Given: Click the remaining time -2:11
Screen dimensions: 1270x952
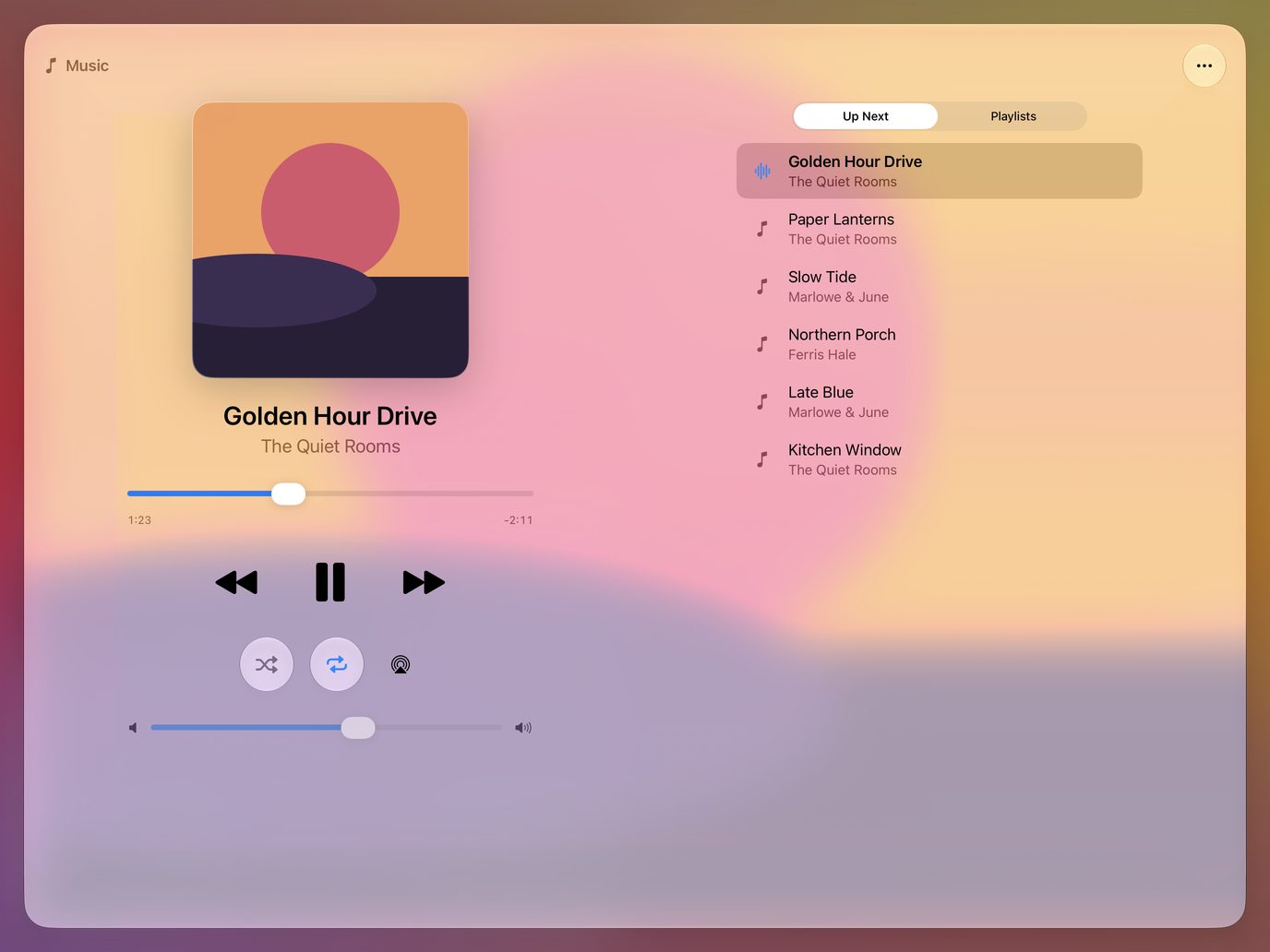Looking at the screenshot, I should click(x=519, y=520).
